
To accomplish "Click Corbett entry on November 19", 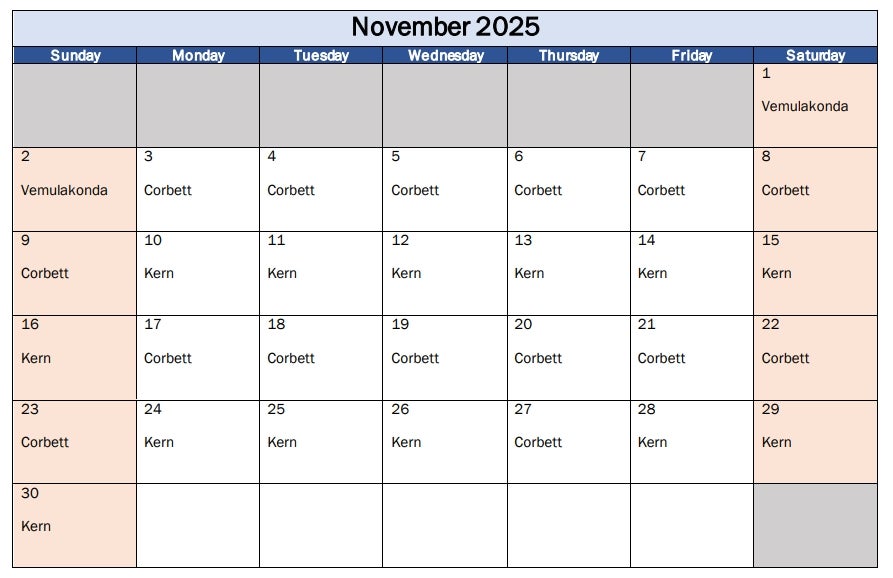I will pyautogui.click(x=415, y=358).
